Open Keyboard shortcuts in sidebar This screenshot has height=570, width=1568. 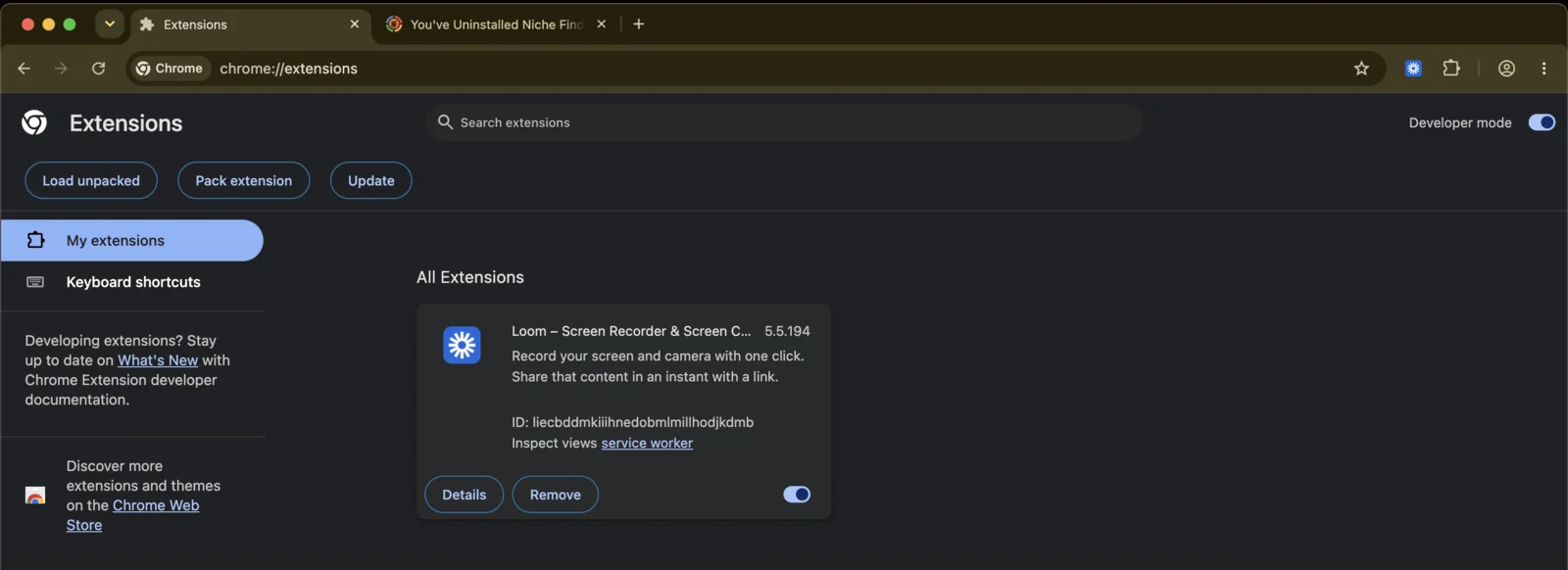point(132,282)
